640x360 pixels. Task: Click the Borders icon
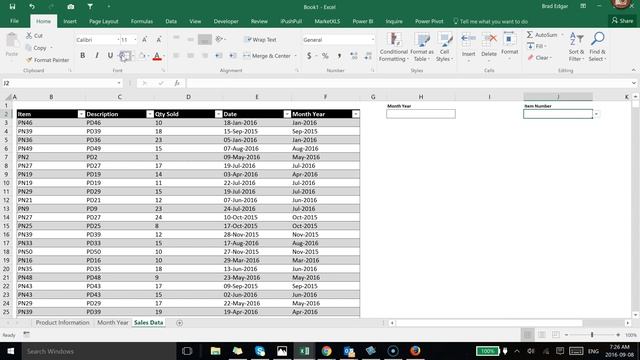(124, 56)
